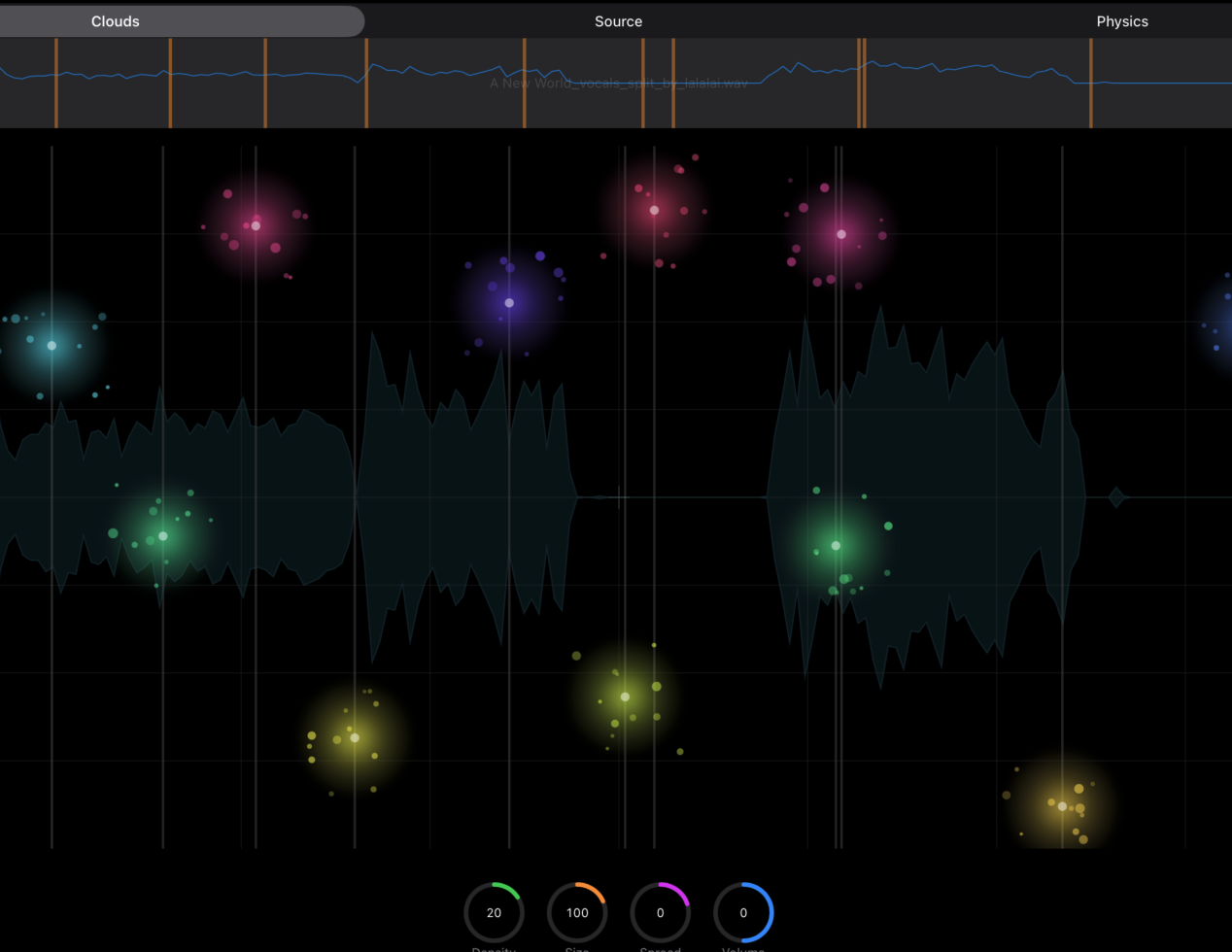The height and width of the screenshot is (952, 1232).
Task: Select the purple cloud's center dot
Action: 509,303
